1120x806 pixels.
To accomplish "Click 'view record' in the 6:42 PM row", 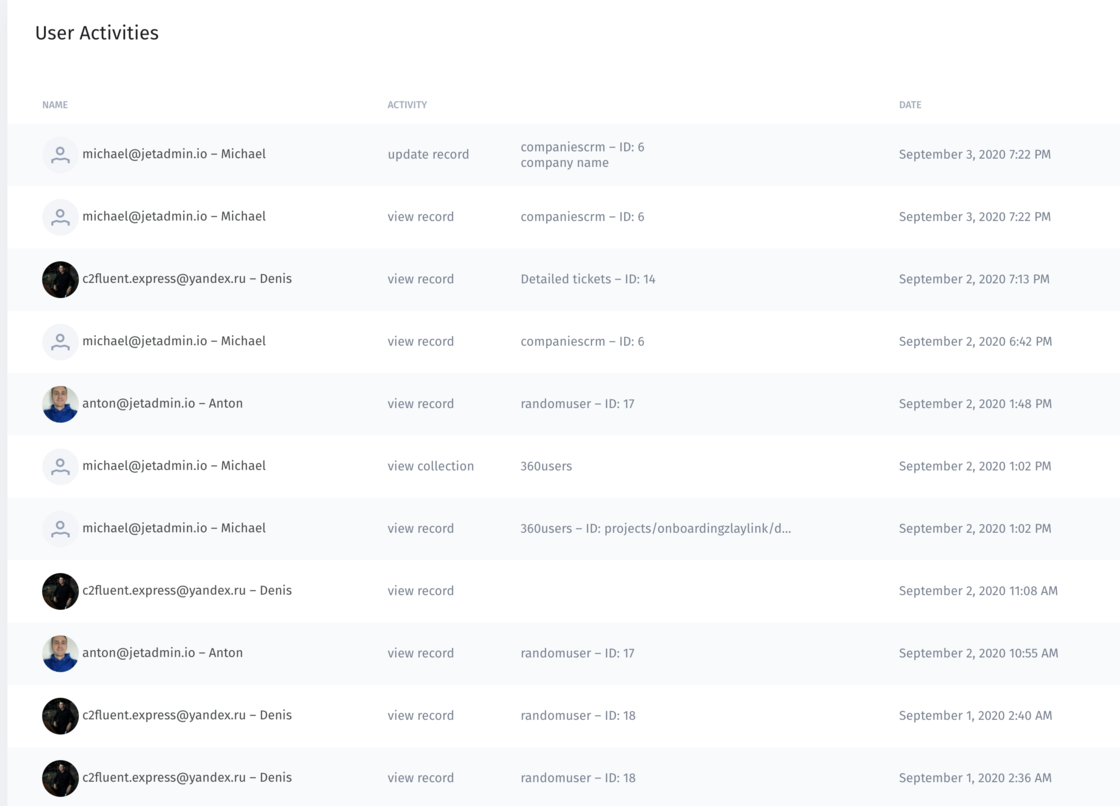I will pos(421,342).
